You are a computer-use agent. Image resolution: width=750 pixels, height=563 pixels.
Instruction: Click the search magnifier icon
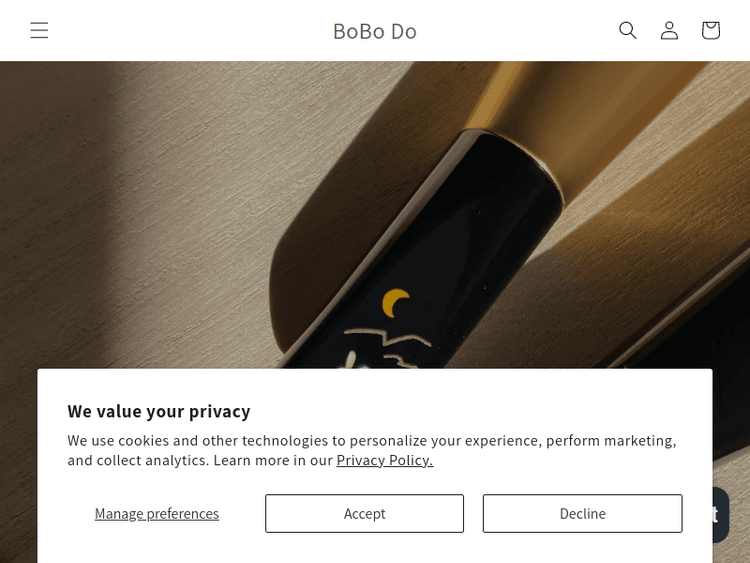tap(628, 30)
